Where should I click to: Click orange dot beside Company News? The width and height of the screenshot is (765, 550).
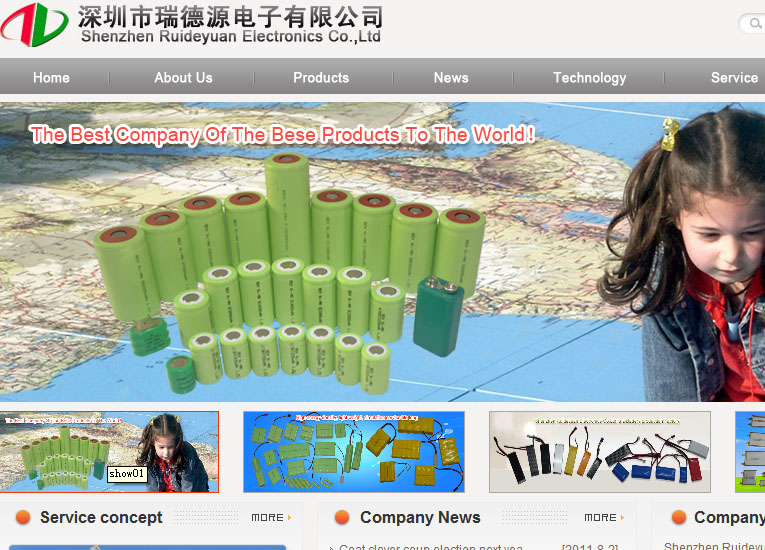342,517
